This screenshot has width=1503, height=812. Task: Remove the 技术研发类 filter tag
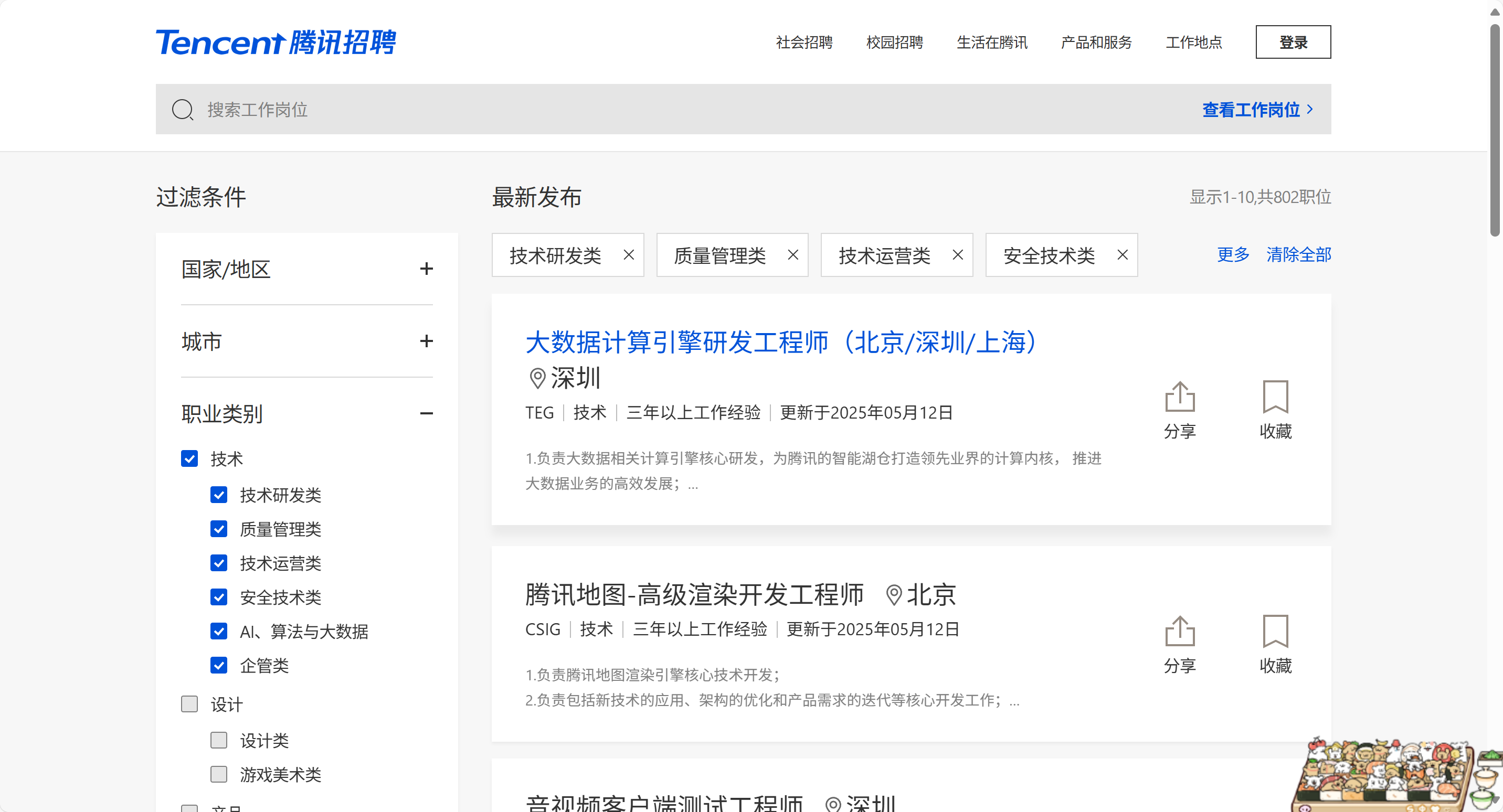(628, 255)
